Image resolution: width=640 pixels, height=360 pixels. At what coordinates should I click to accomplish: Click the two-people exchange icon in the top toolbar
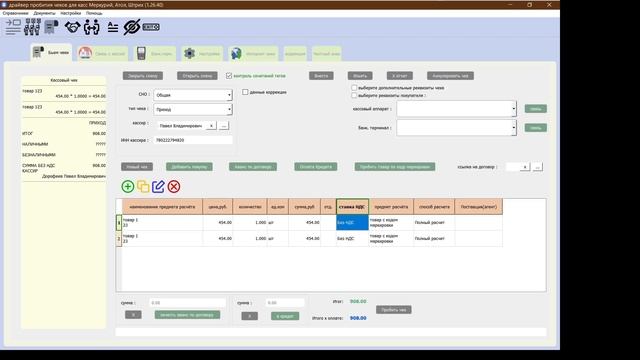[x=91, y=27]
